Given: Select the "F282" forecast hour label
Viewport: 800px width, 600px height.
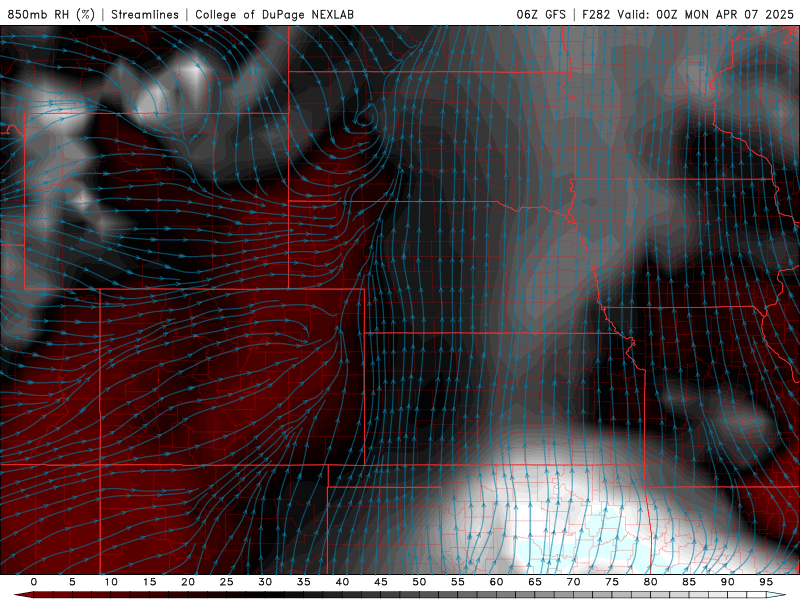Looking at the screenshot, I should click(x=596, y=14).
